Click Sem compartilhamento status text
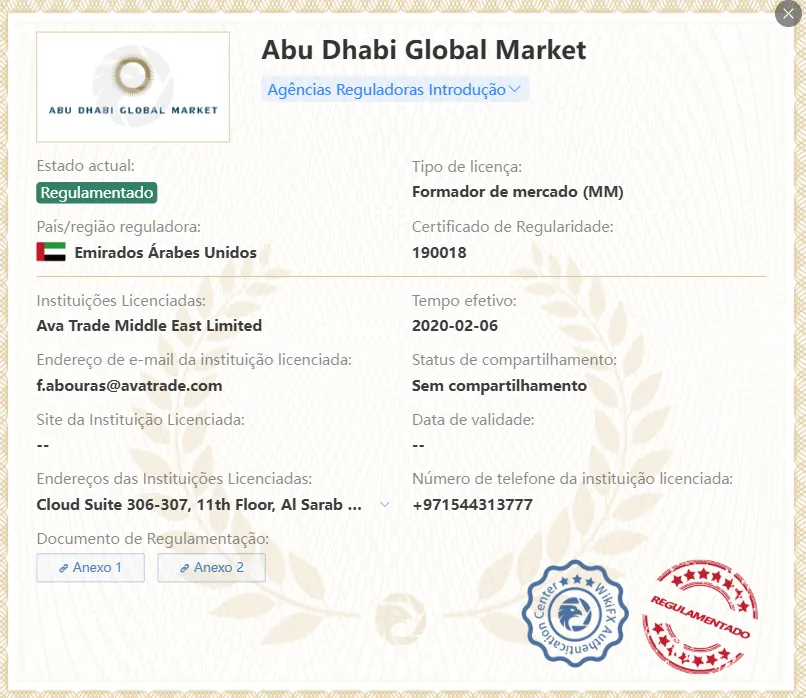The width and height of the screenshot is (806, 698). pos(499,385)
